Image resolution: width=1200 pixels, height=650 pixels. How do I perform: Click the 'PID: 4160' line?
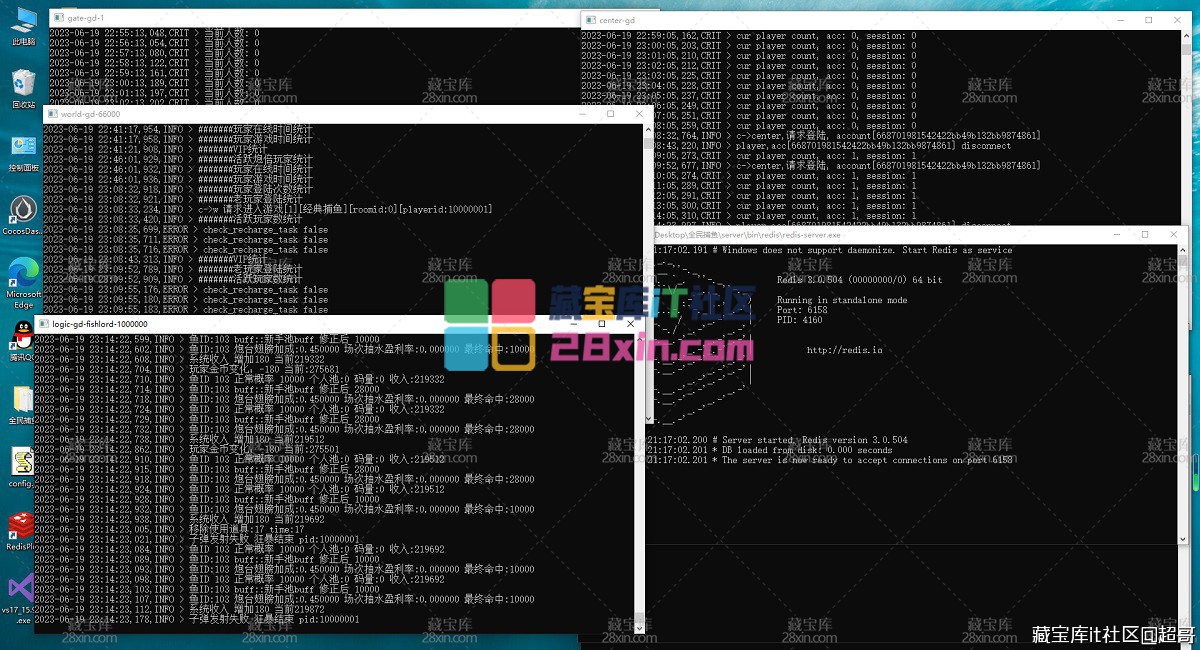(800, 320)
